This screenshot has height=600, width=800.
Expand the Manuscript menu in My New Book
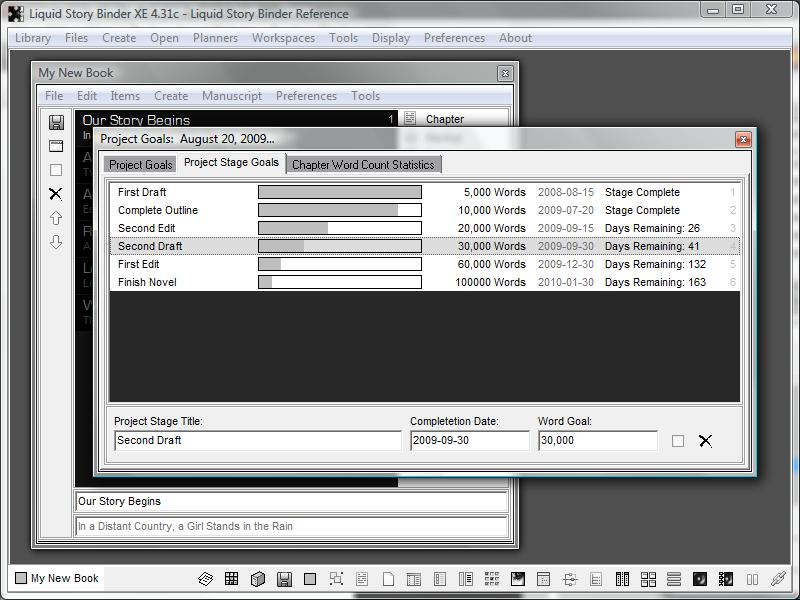coord(231,96)
